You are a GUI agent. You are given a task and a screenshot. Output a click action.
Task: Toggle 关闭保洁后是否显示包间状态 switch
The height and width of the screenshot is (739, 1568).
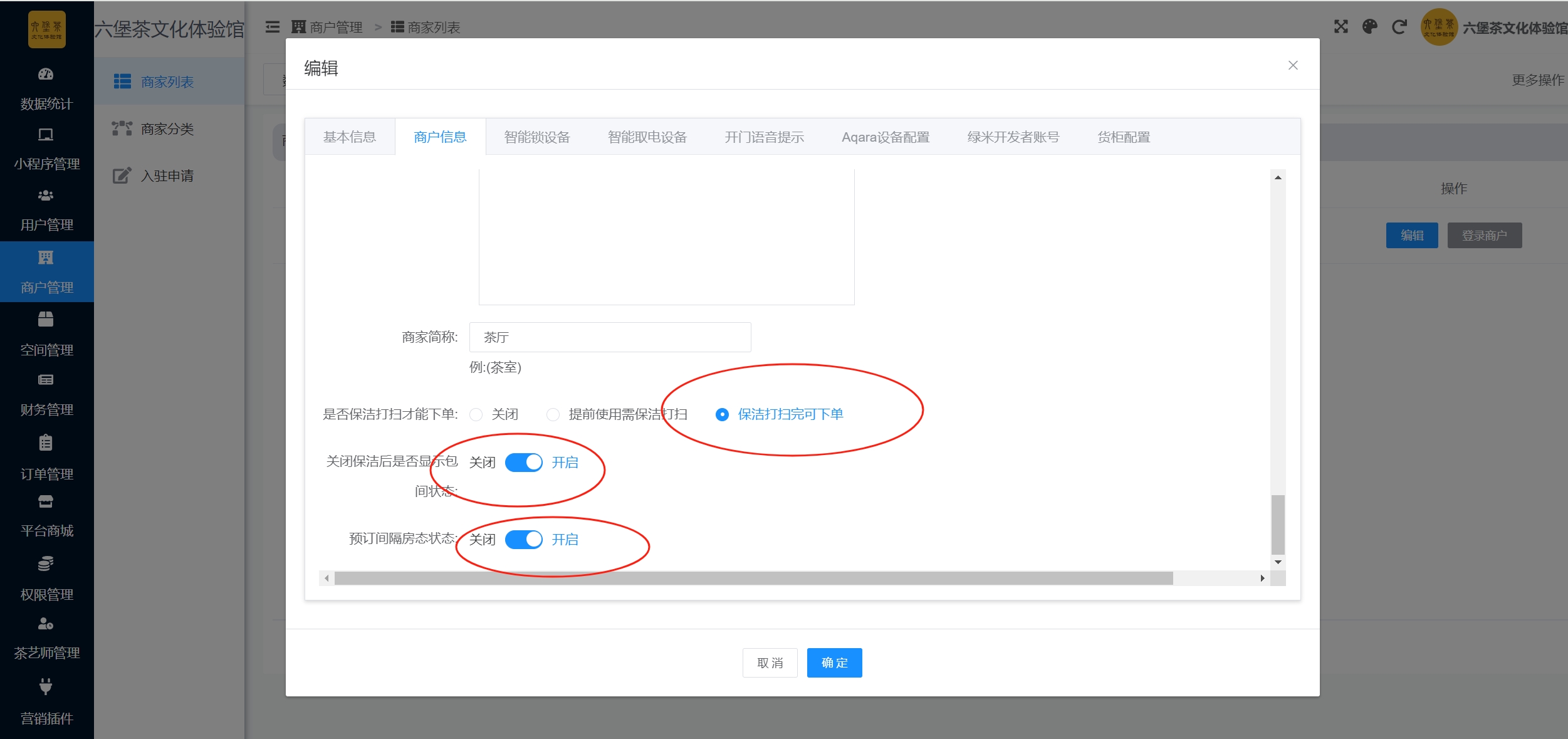[x=524, y=463]
